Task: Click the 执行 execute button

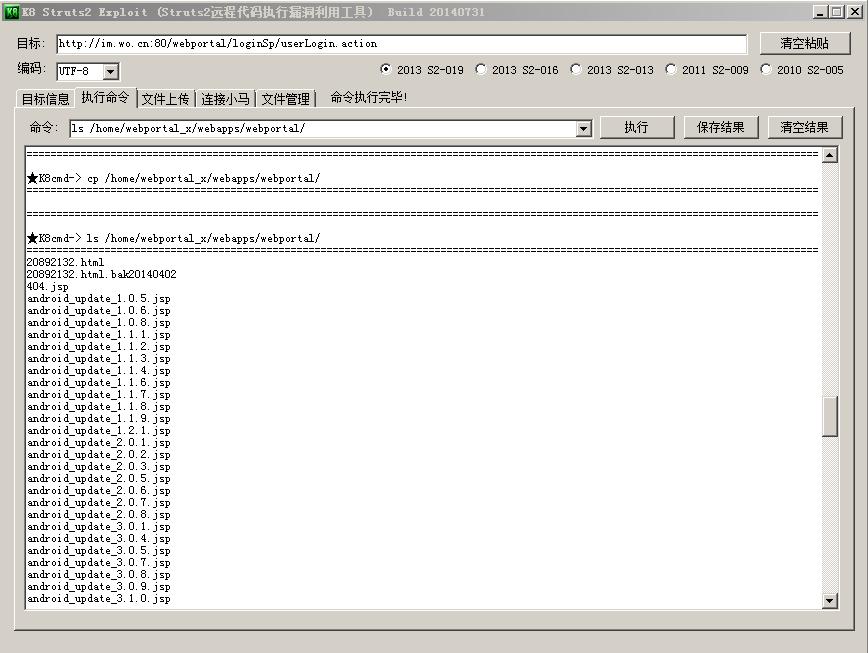Action: [x=637, y=127]
